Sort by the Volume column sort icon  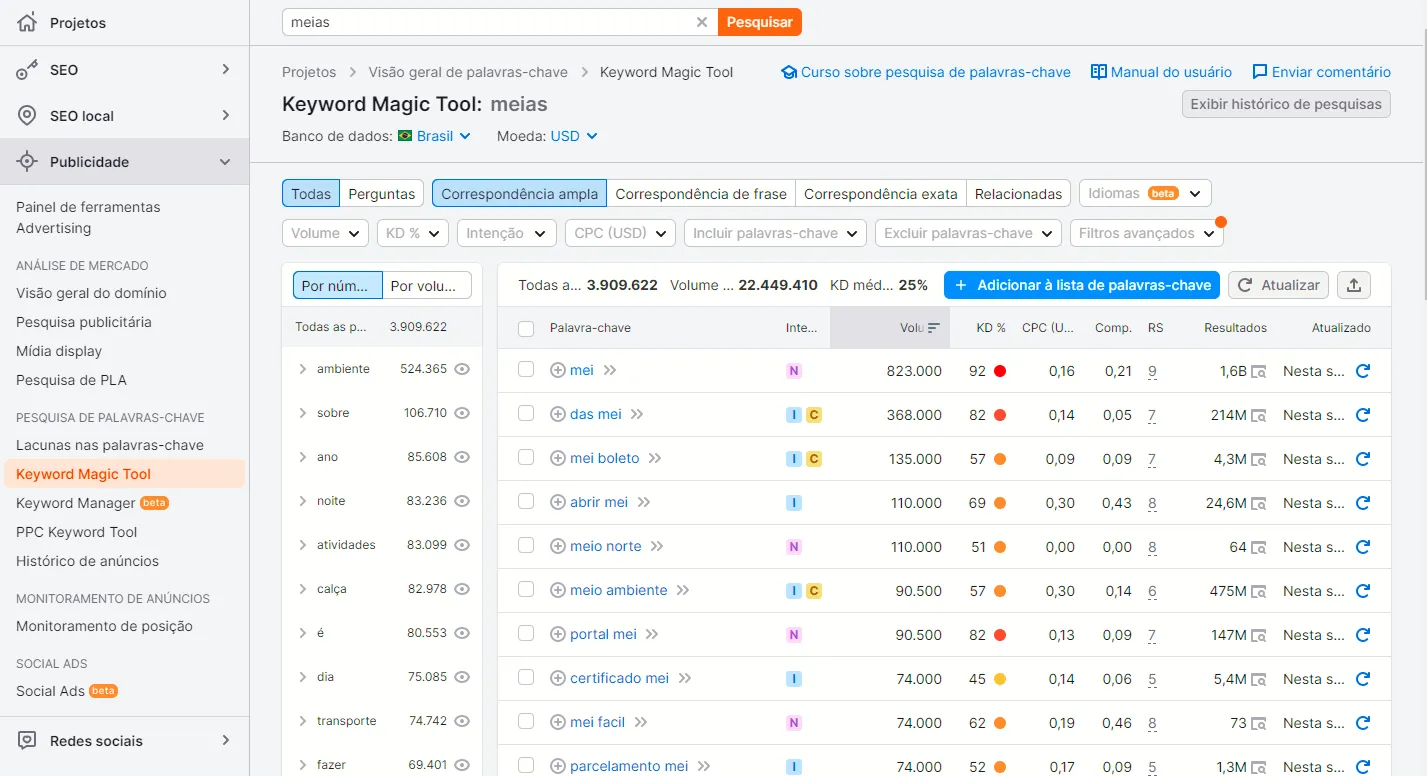(934, 328)
